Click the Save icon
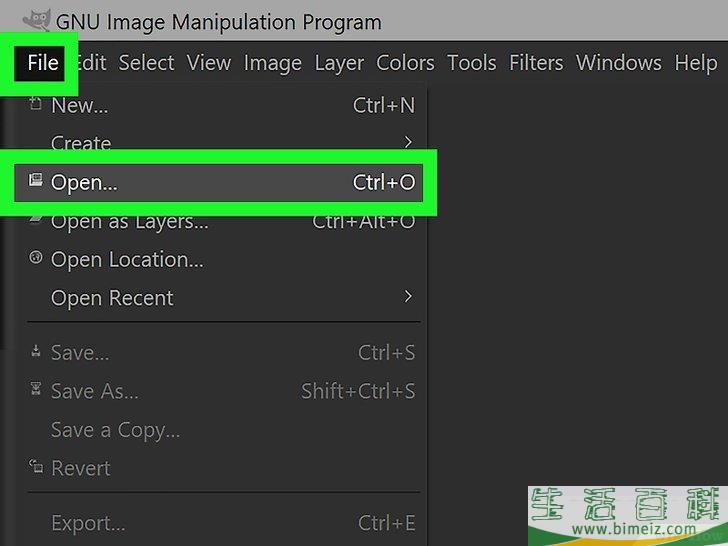 (x=36, y=351)
